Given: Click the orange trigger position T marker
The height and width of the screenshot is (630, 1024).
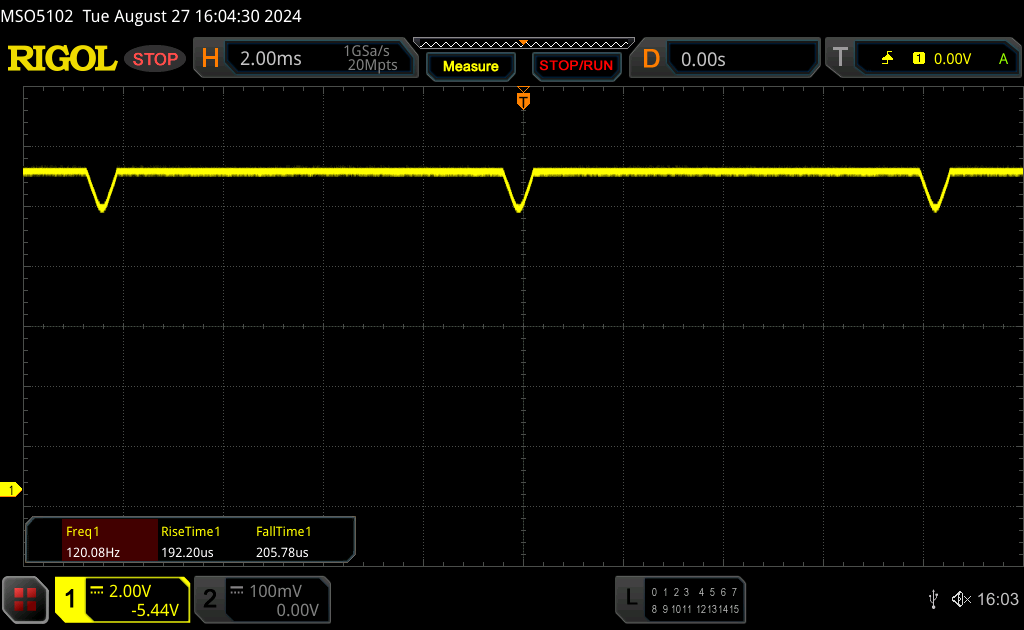Looking at the screenshot, I should [523, 99].
